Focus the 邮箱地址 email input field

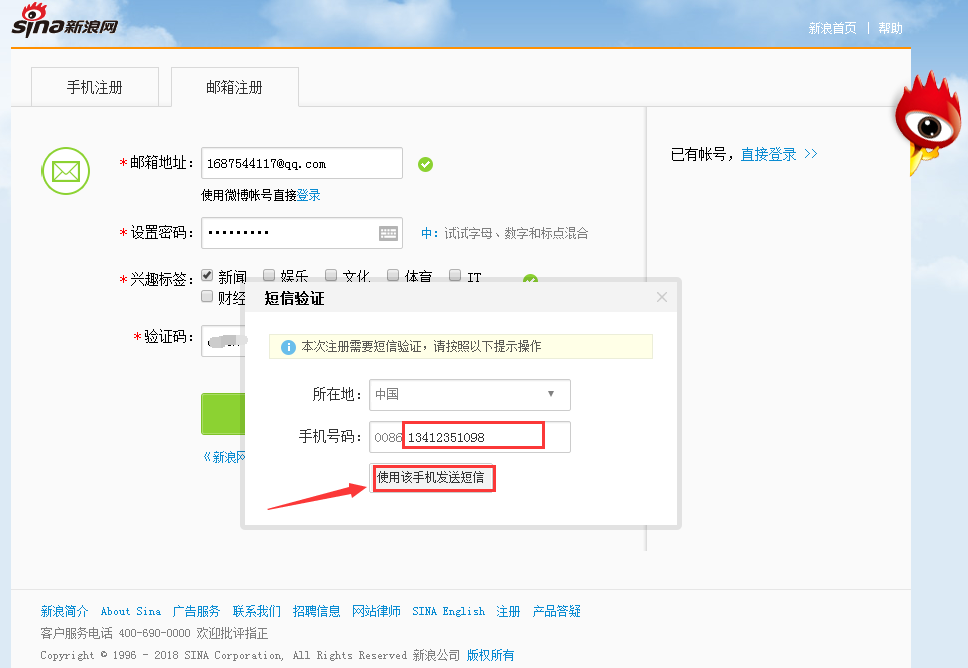click(302, 163)
